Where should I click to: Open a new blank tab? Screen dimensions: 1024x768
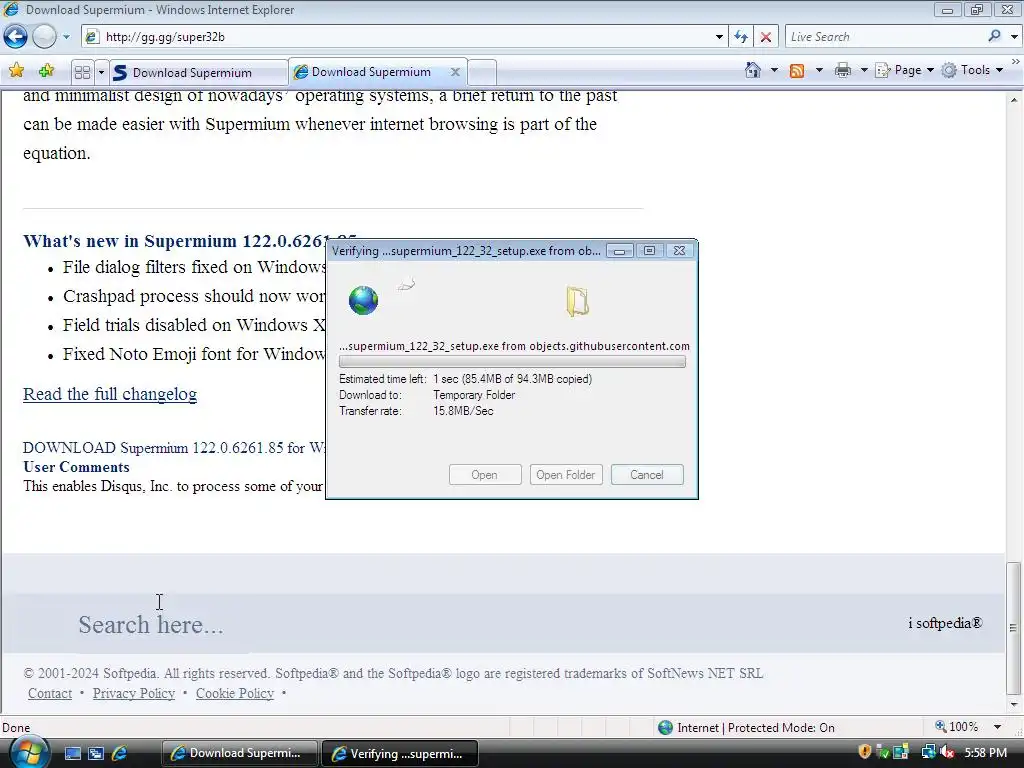482,72
